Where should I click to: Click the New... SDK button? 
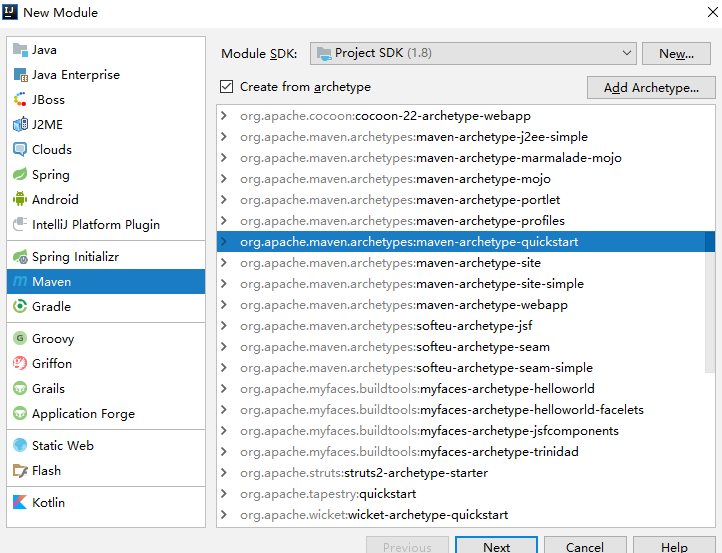676,53
